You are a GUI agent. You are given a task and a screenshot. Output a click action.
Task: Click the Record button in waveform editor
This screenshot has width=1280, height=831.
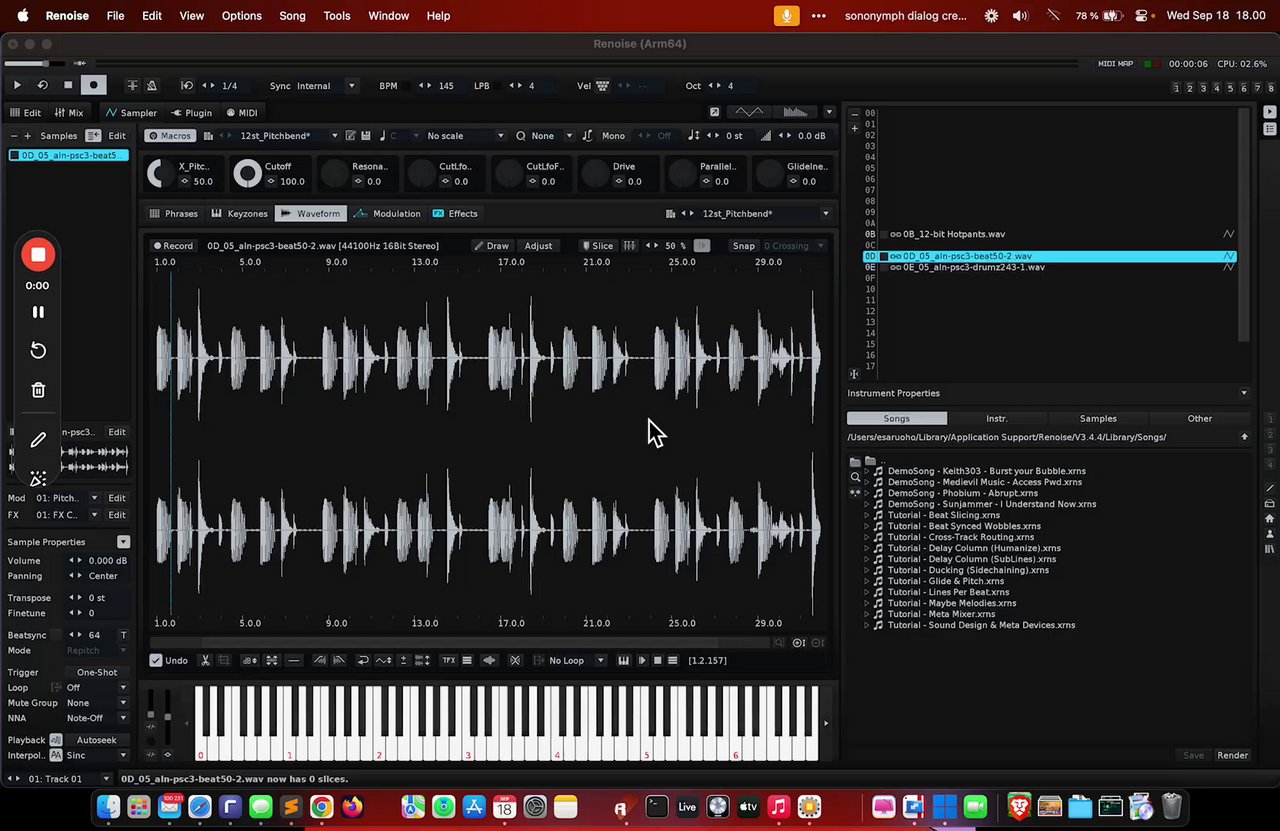pyautogui.click(x=172, y=246)
